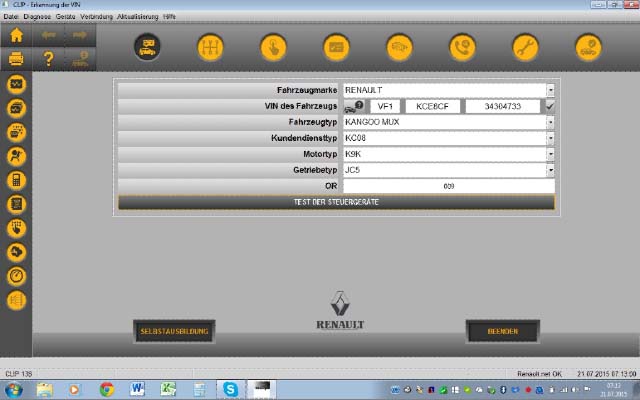Open the Motortyp dropdown arrow
Viewport: 640px width, 400px height.
(x=550, y=154)
